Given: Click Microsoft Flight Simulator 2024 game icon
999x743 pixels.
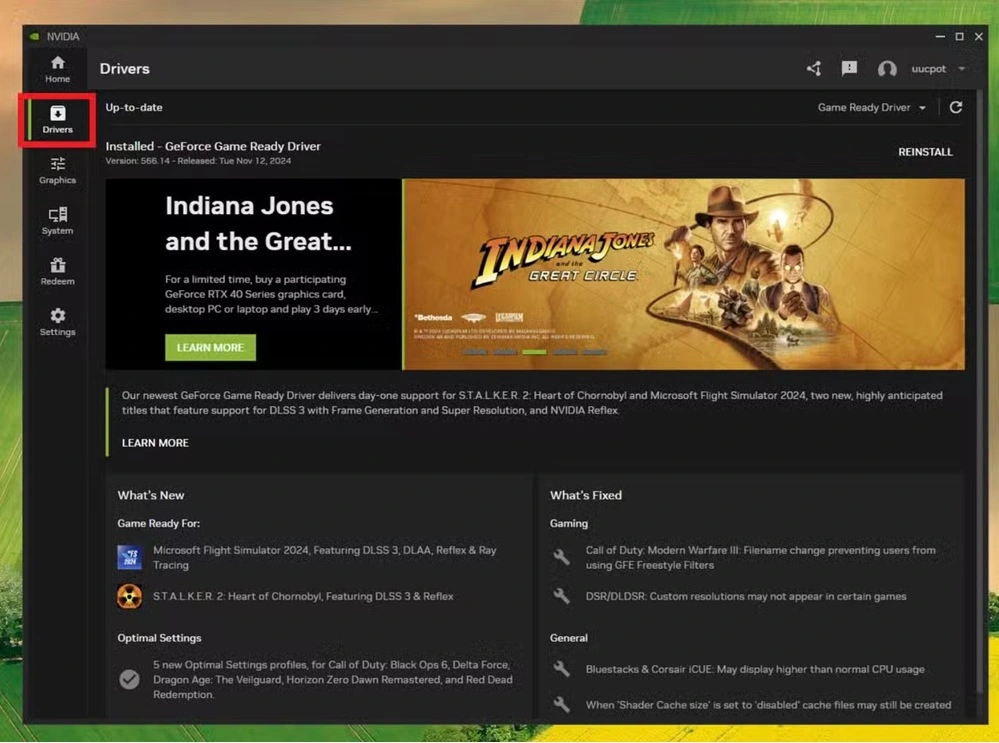Looking at the screenshot, I should click(x=129, y=557).
